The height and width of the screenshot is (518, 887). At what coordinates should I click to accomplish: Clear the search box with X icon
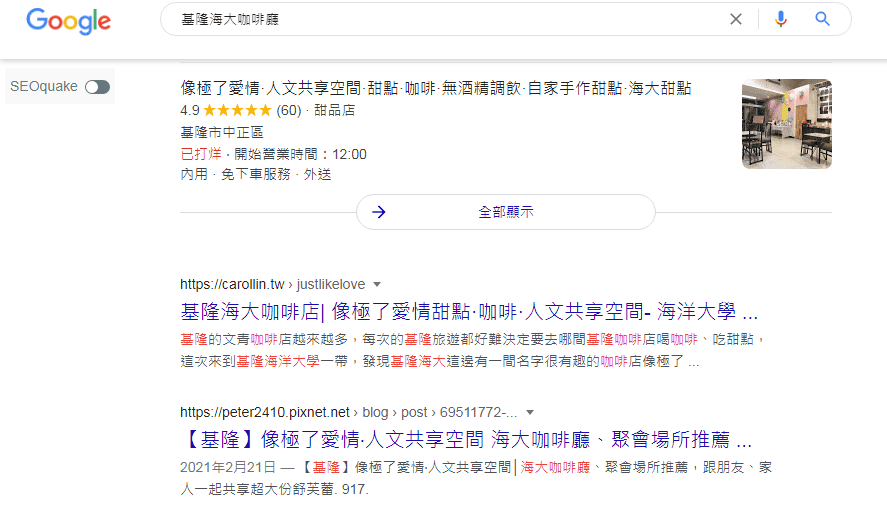pyautogui.click(x=735, y=19)
